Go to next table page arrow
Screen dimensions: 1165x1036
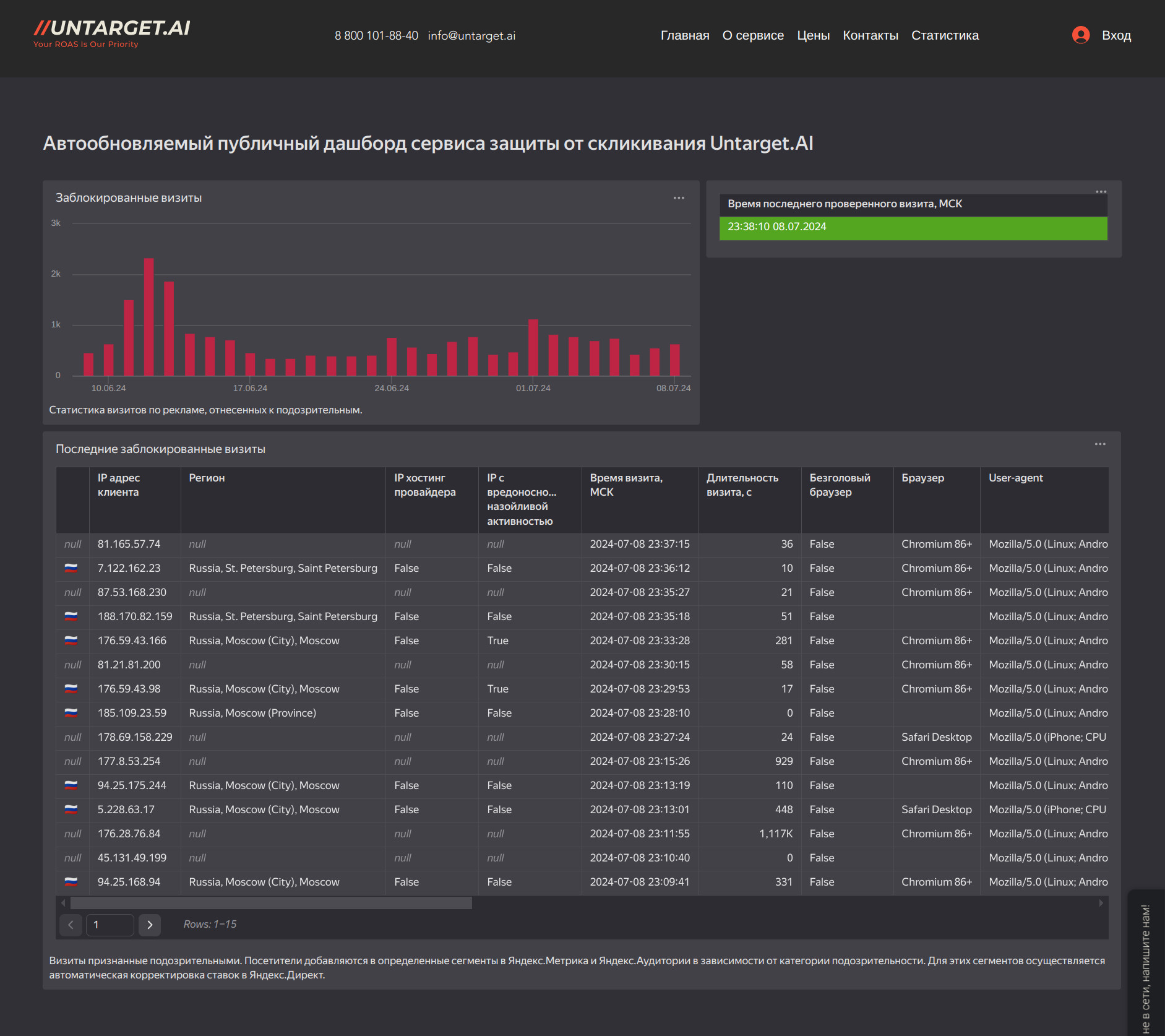pyautogui.click(x=150, y=925)
